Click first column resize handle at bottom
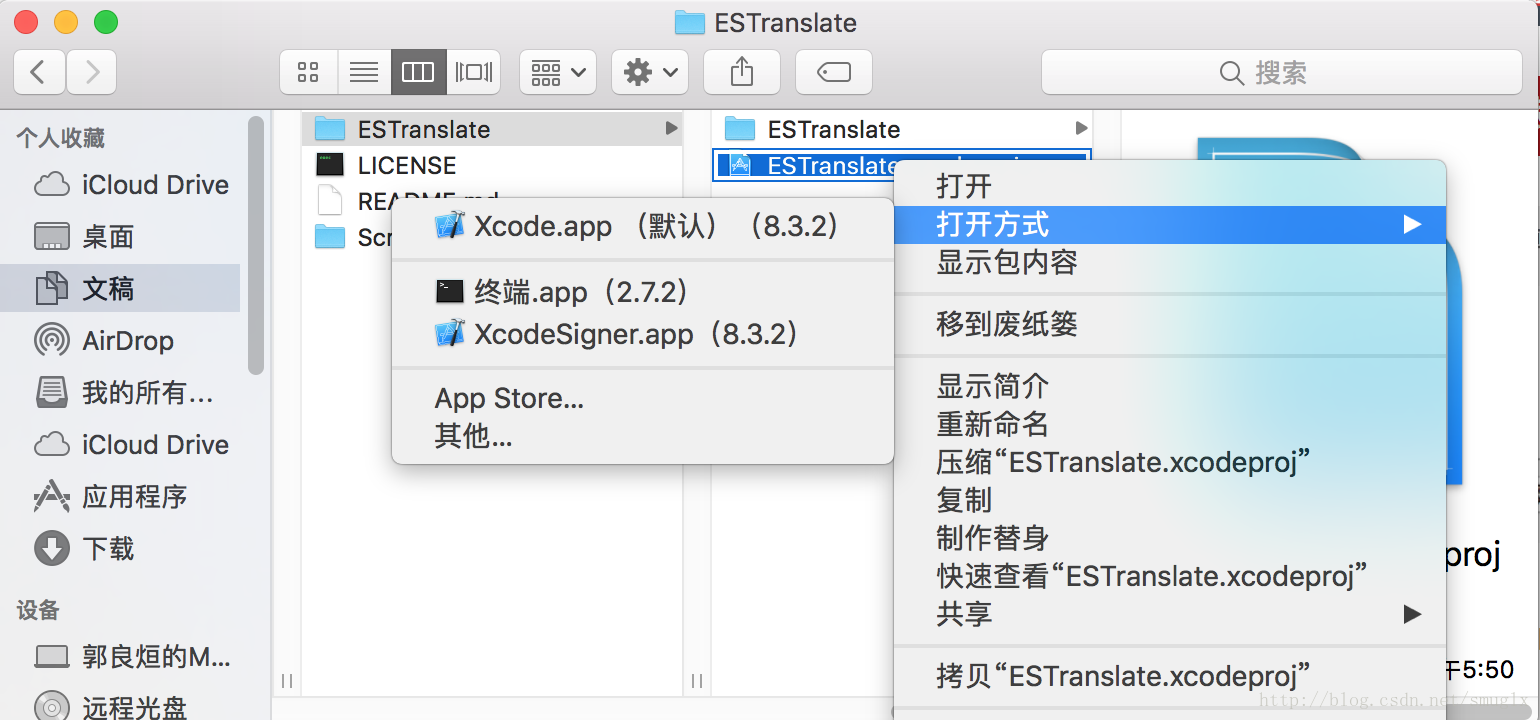 pyautogui.click(x=287, y=681)
